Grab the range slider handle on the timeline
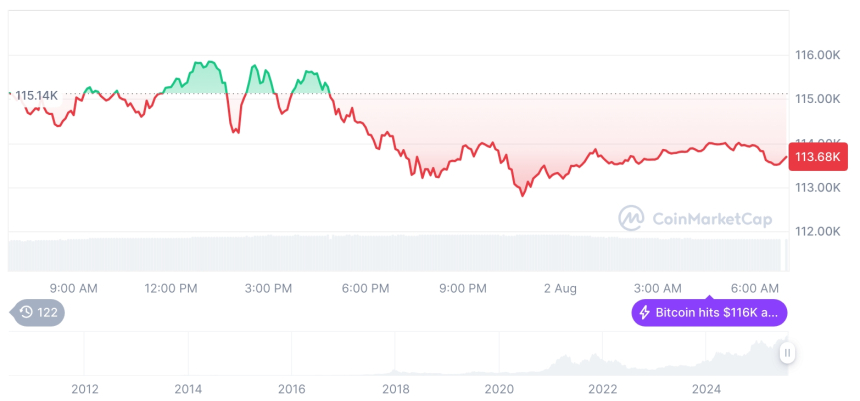Viewport: 860px width, 401px height. tap(788, 352)
